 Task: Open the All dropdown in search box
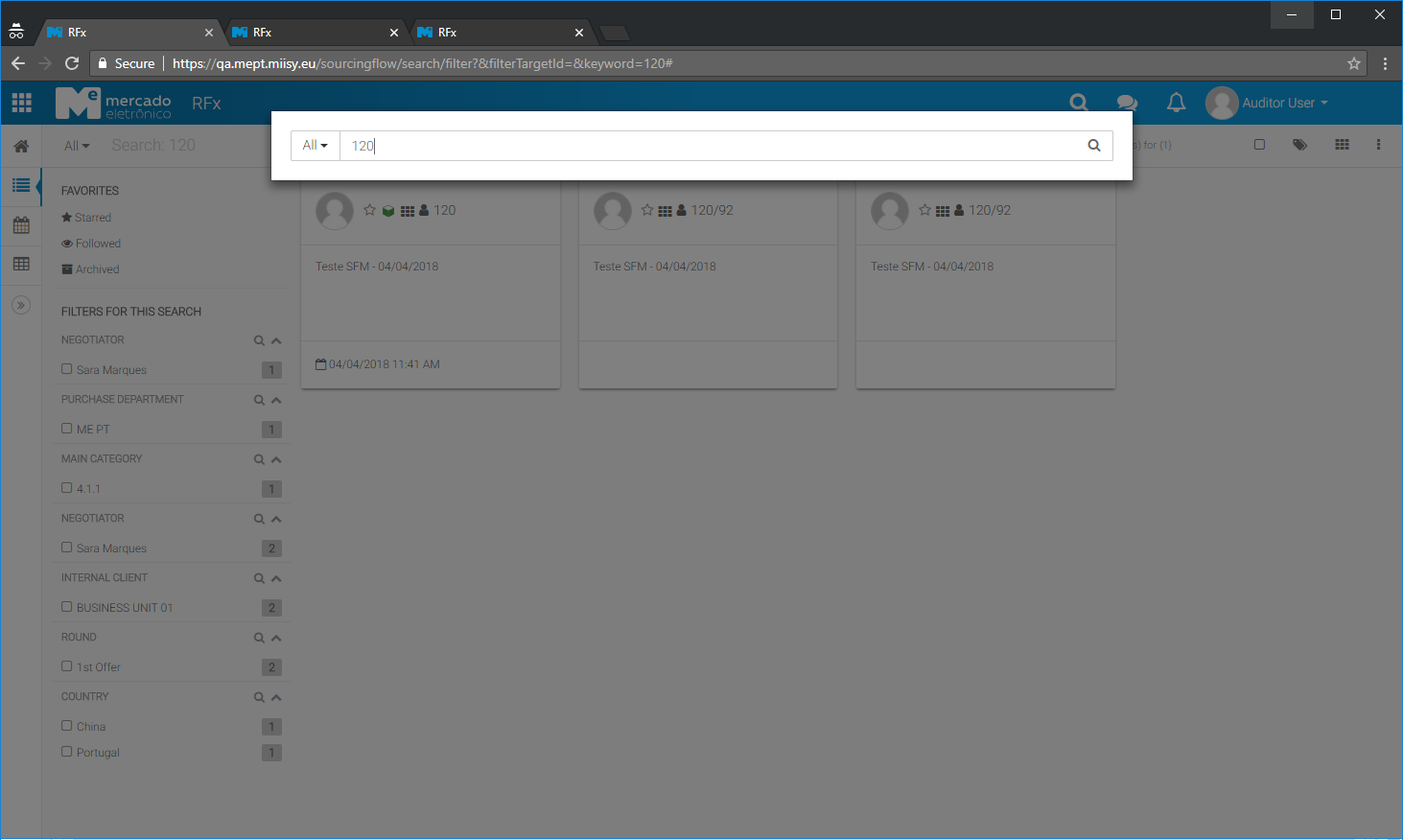point(315,146)
